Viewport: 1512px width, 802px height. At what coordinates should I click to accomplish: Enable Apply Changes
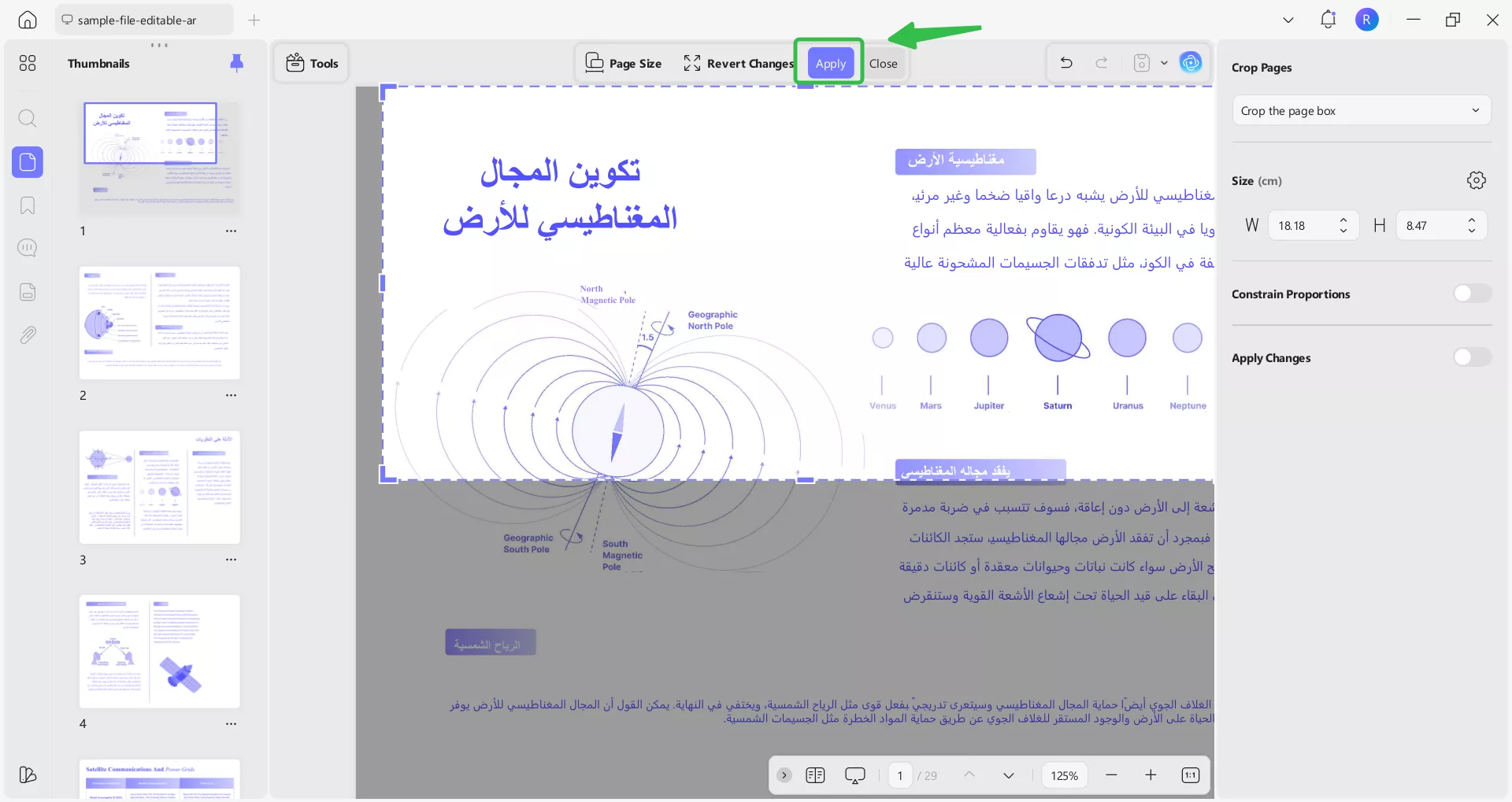(1471, 357)
